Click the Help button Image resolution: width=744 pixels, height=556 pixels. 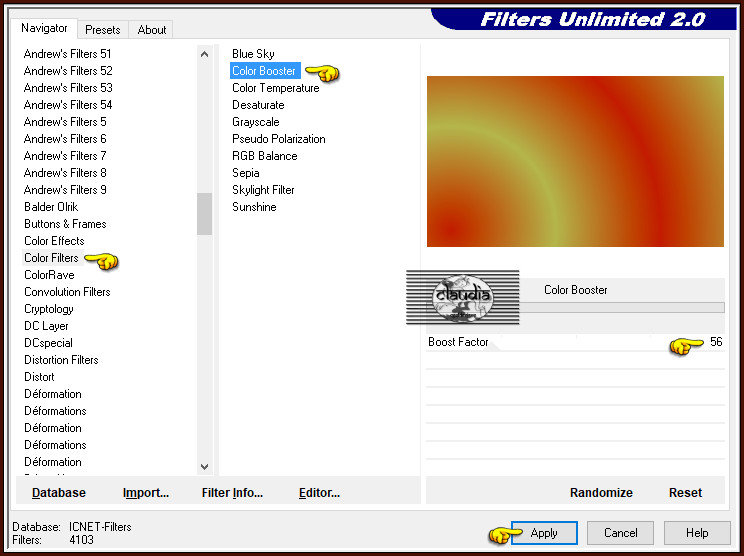pyautogui.click(x=697, y=533)
